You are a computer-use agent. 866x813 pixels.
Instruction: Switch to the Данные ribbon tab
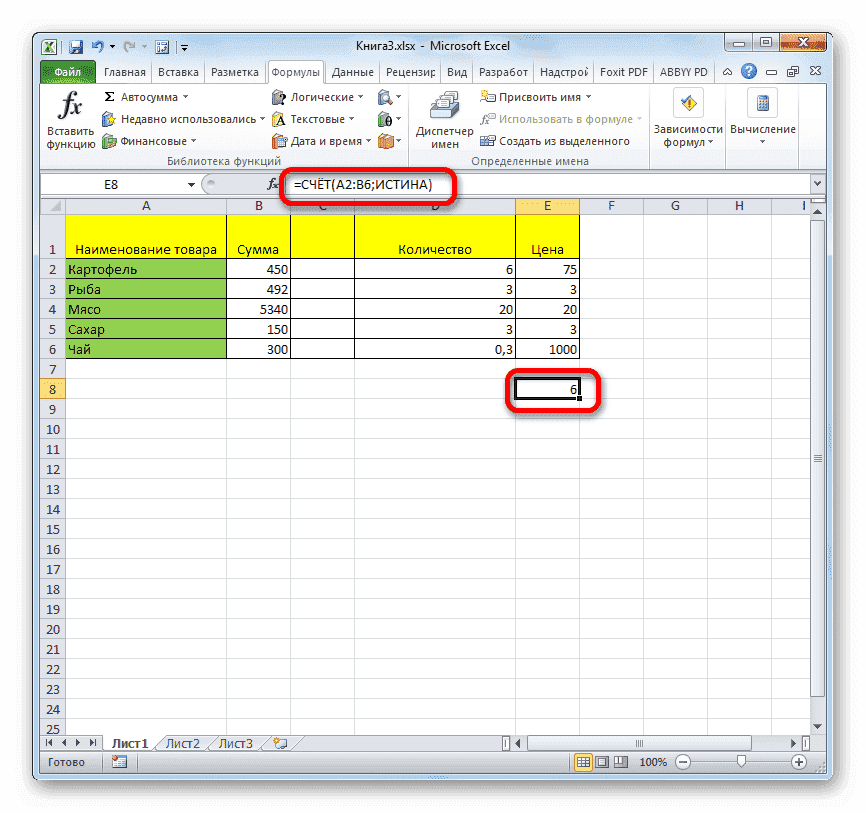[x=353, y=71]
